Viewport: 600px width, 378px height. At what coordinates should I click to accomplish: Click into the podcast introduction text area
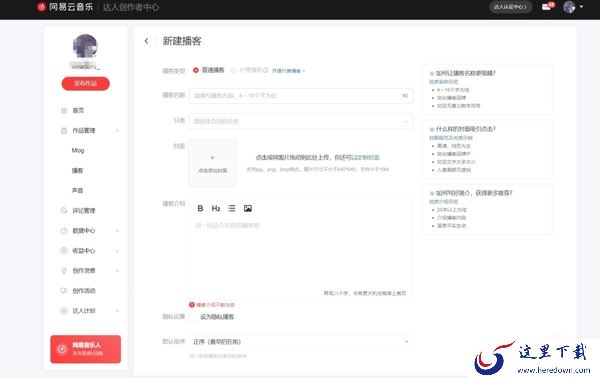[301, 254]
